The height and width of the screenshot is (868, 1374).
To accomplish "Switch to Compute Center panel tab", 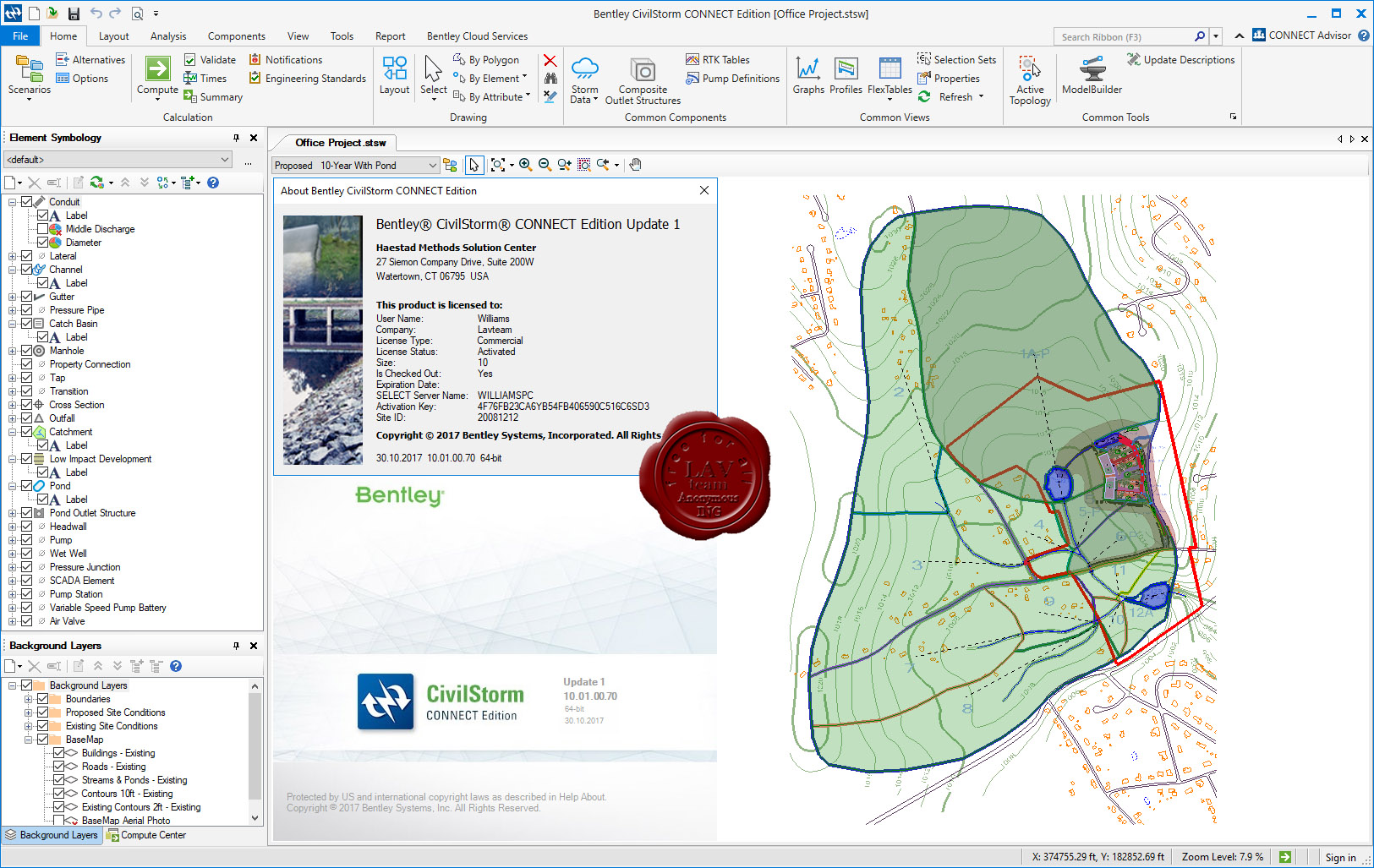I will (x=146, y=835).
